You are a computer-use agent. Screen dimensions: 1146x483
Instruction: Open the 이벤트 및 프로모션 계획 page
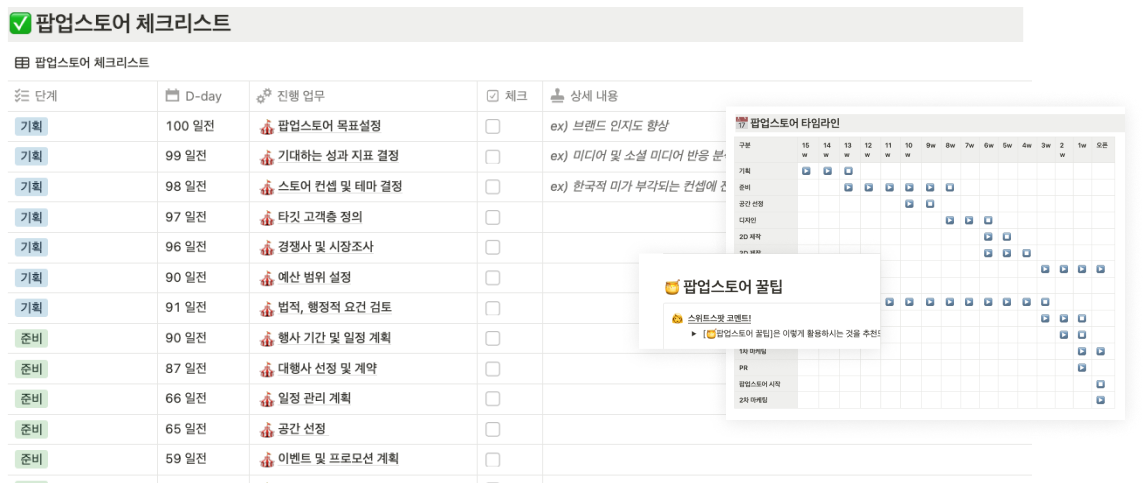click(338, 460)
